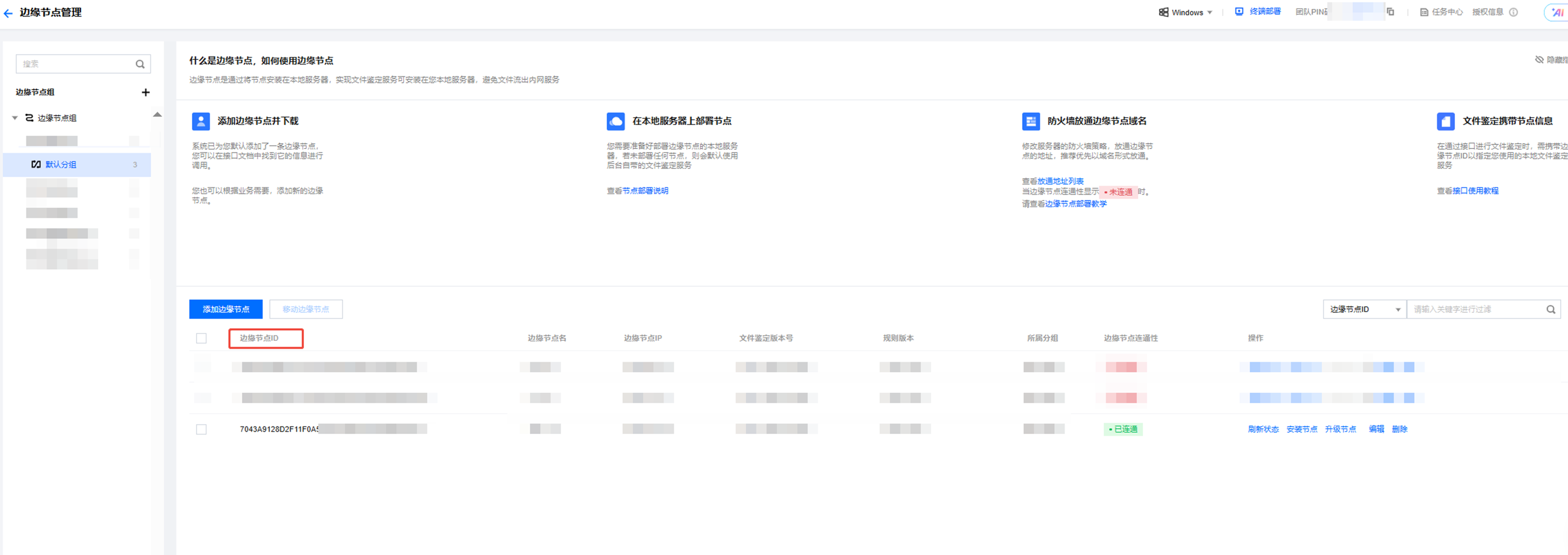Click the 边缘节点管理 page title
This screenshot has height=555, width=1568.
click(50, 12)
